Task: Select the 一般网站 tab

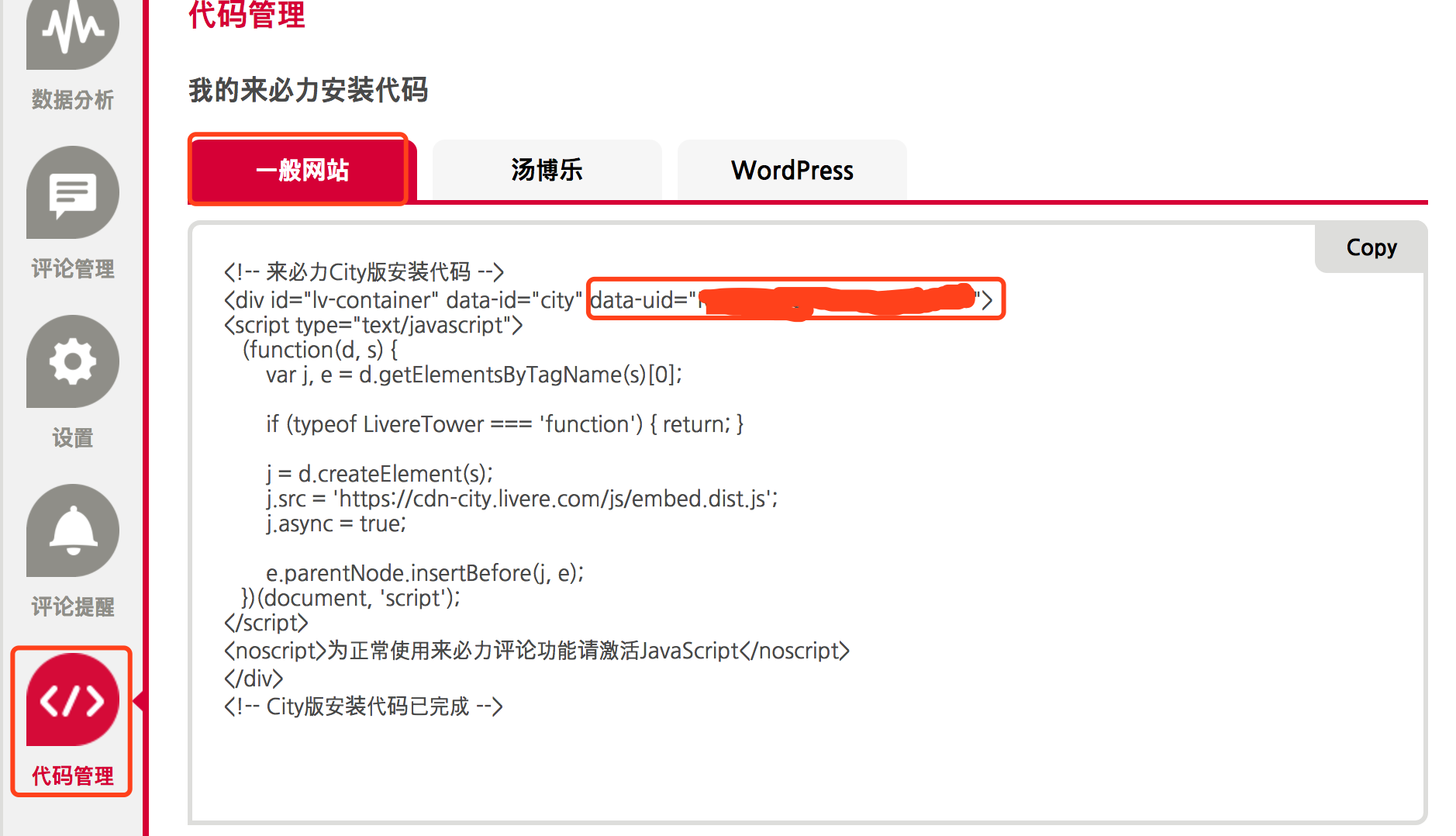Action: point(302,170)
